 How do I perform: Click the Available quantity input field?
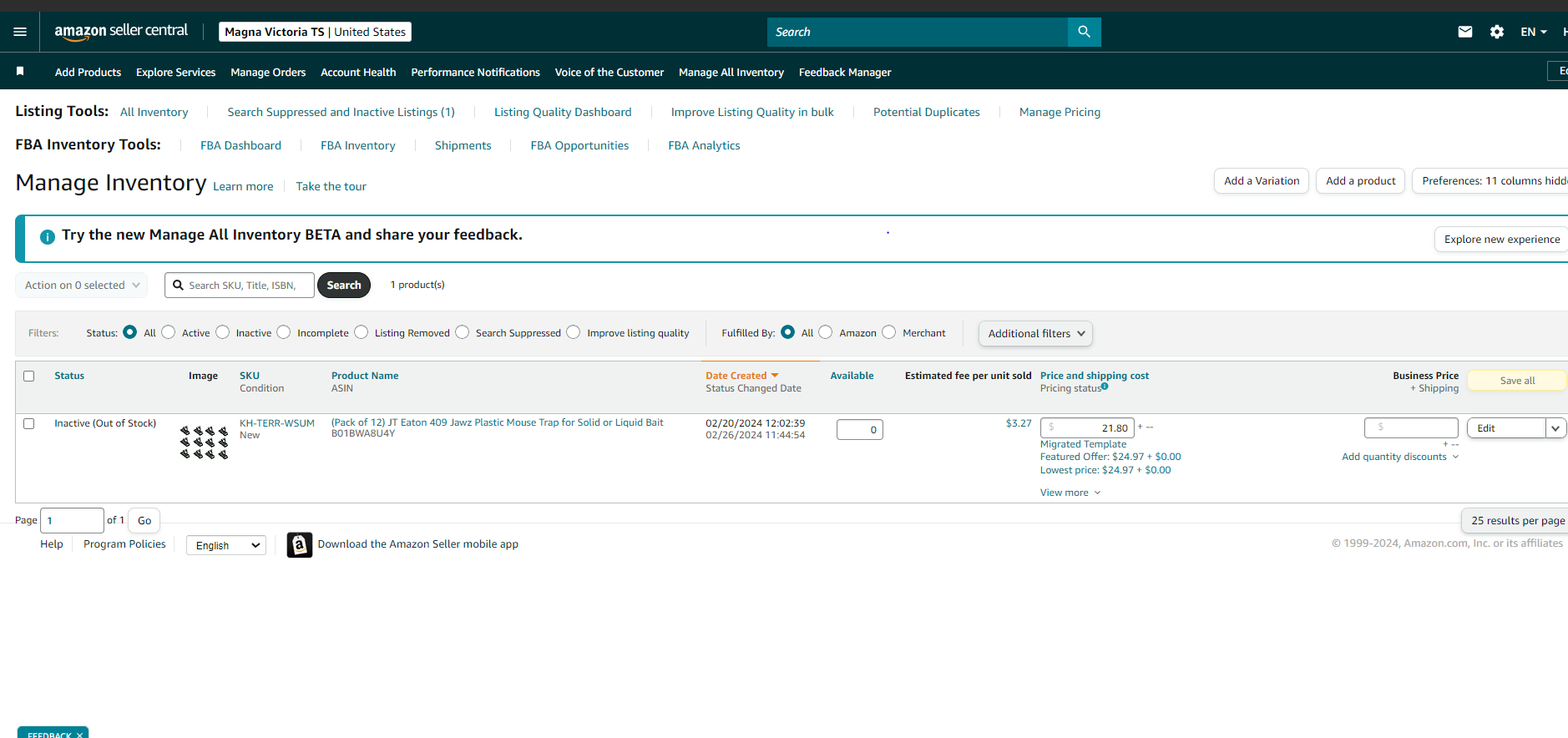860,430
